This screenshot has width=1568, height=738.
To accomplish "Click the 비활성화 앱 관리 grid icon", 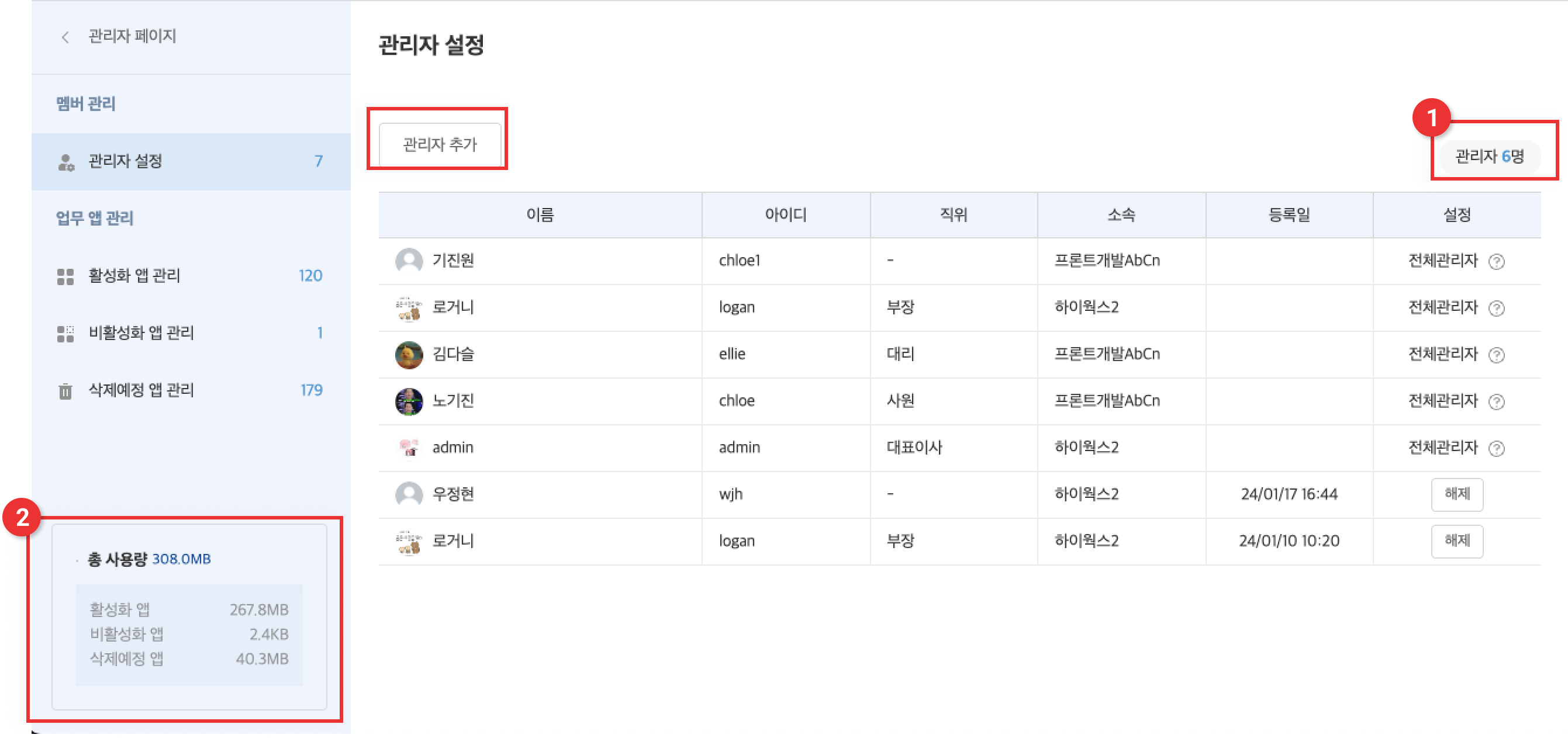I will coord(65,334).
